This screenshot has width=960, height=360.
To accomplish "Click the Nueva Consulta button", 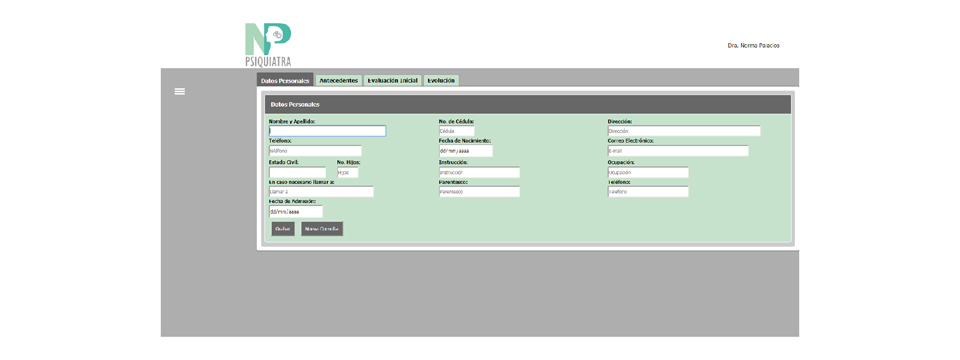I will (322, 229).
